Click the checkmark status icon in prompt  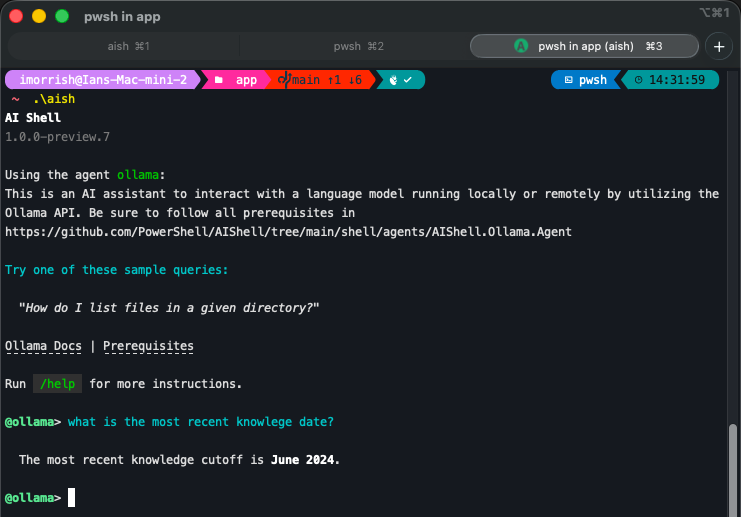408,80
